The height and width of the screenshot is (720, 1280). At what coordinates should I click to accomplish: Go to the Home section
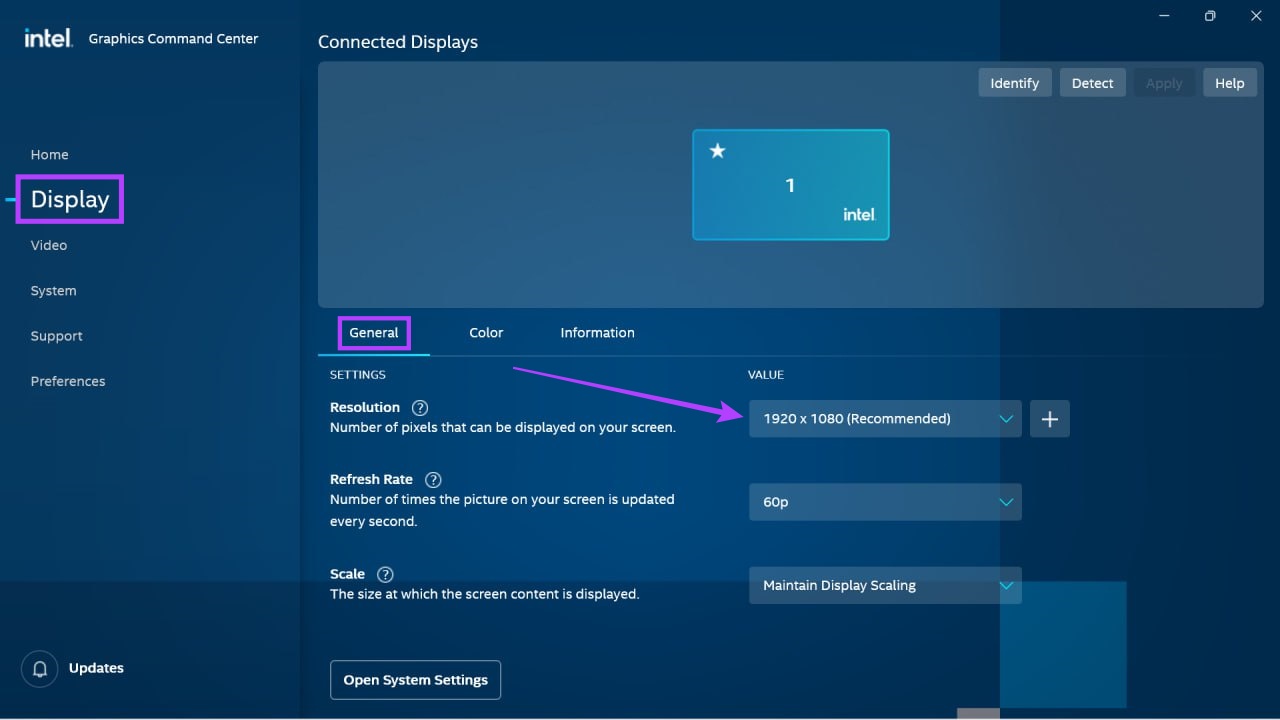tap(50, 155)
